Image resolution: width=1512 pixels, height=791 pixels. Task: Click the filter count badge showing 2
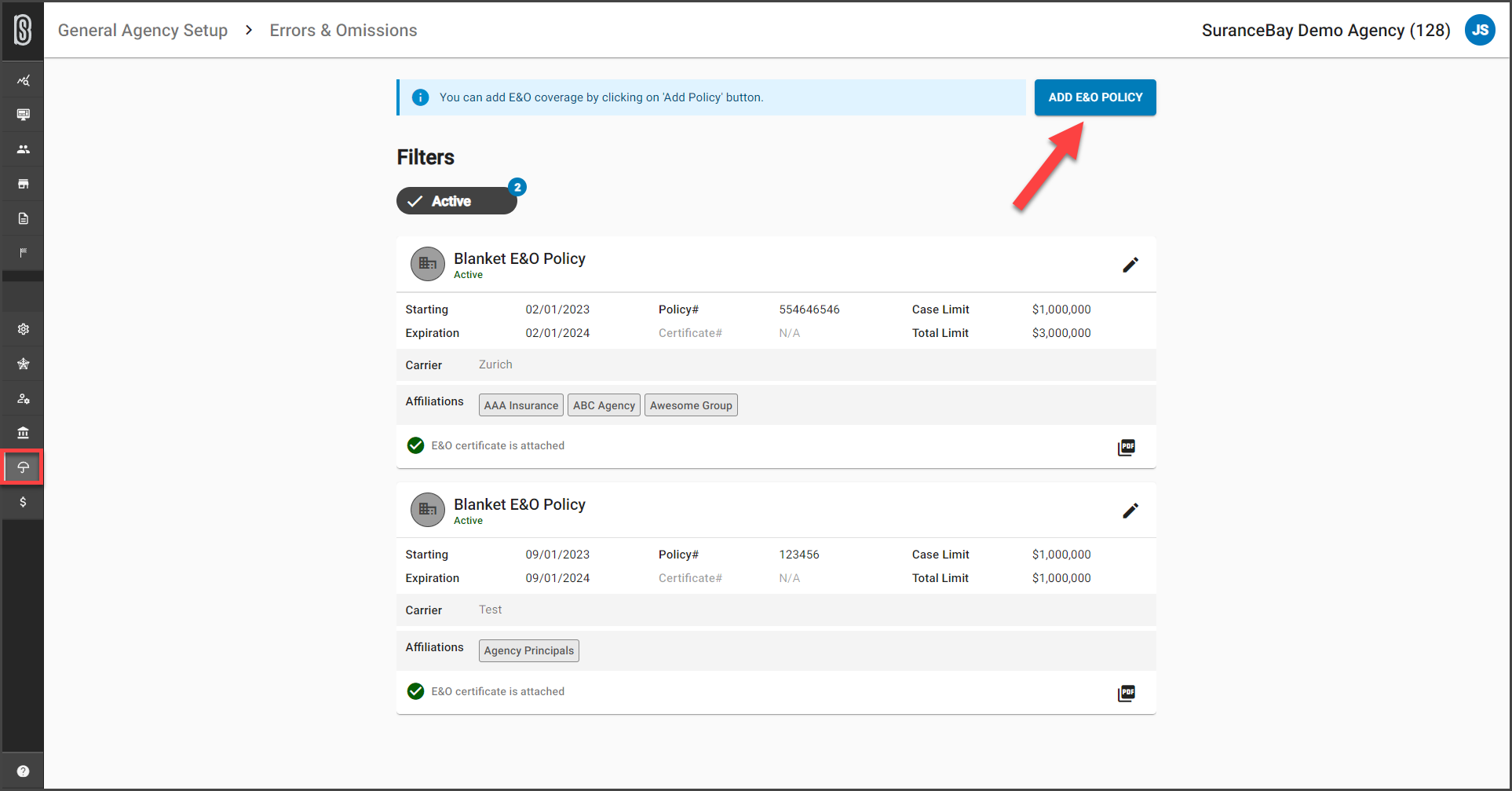[x=517, y=187]
